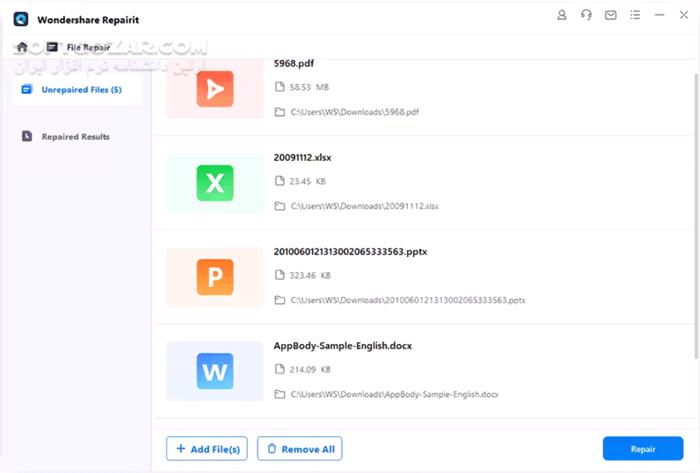Open the Unrepaired Files (5) tab
This screenshot has width=700, height=473.
pyautogui.click(x=77, y=90)
